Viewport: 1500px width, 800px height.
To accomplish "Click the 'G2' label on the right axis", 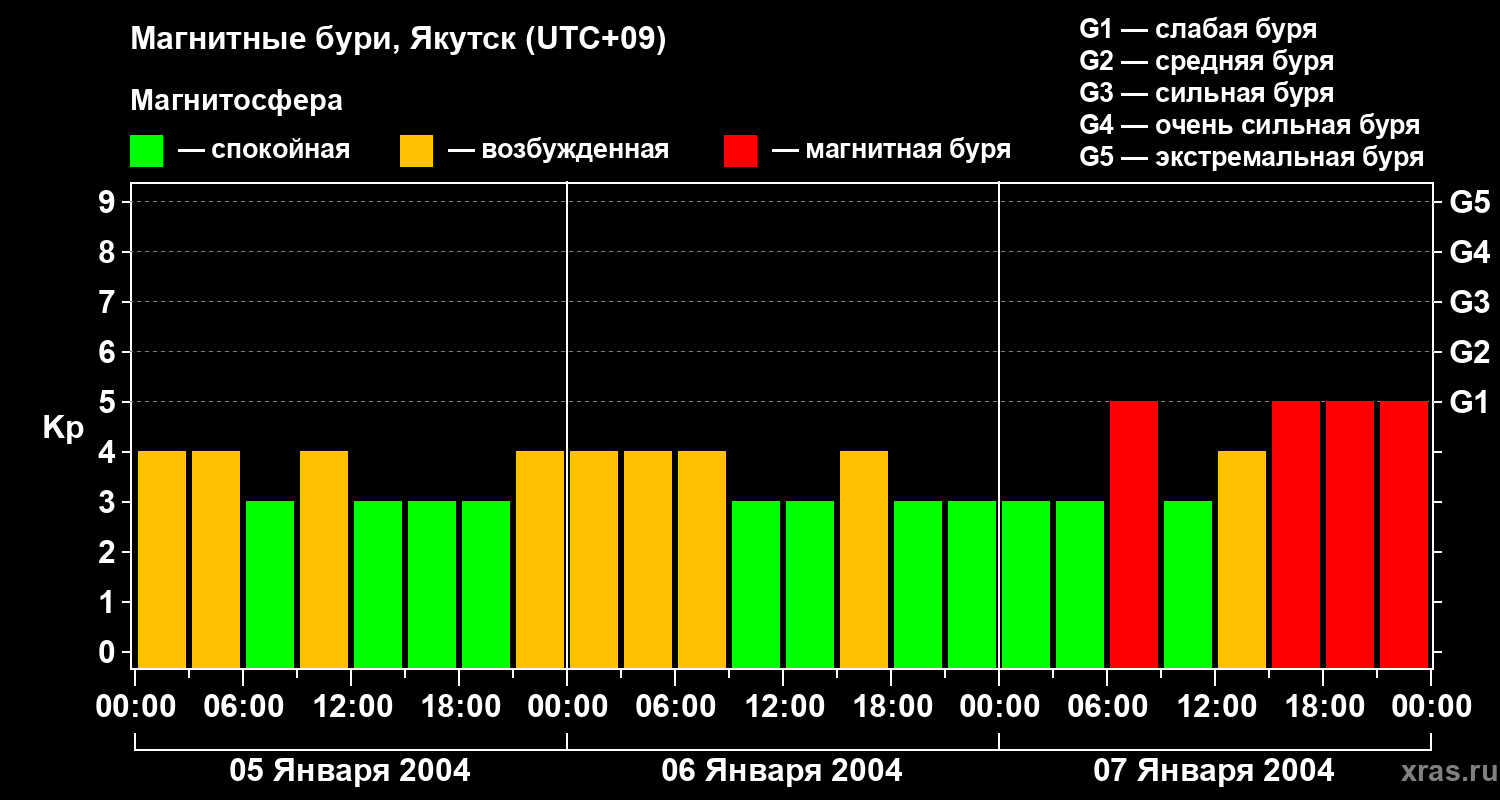I will point(1469,352).
